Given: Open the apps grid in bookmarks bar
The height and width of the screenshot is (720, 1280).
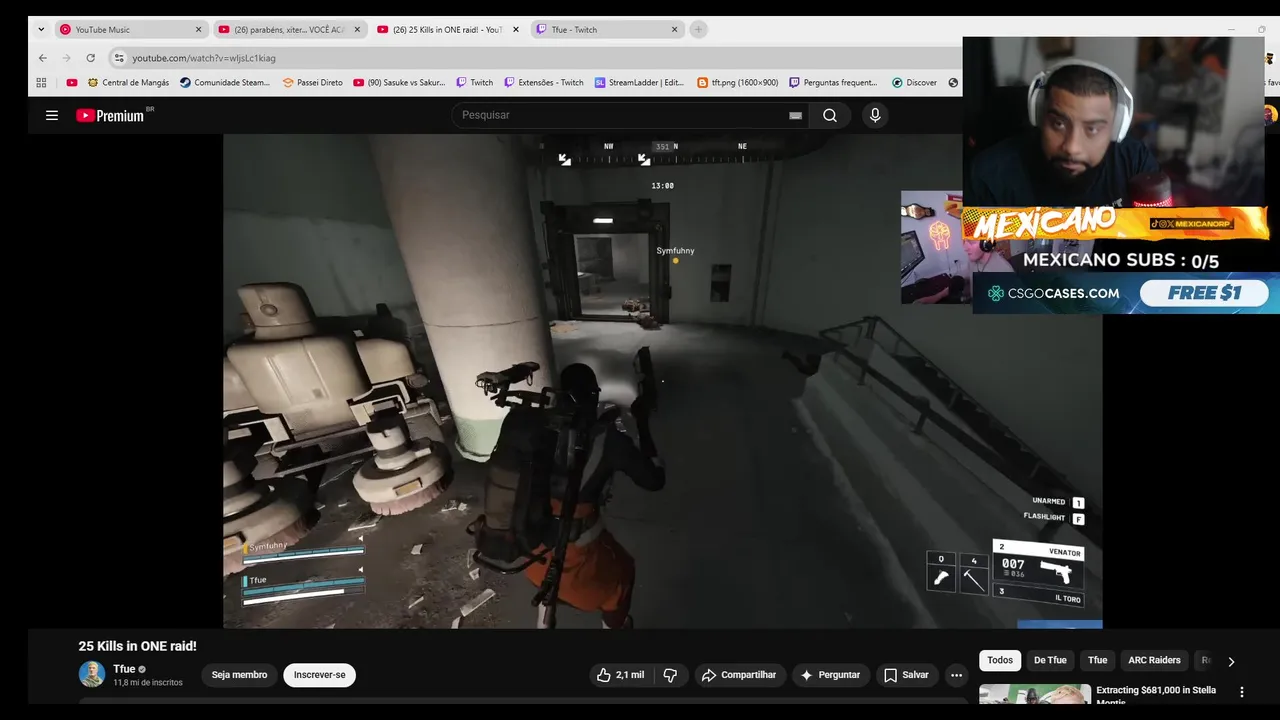Looking at the screenshot, I should pos(41,83).
